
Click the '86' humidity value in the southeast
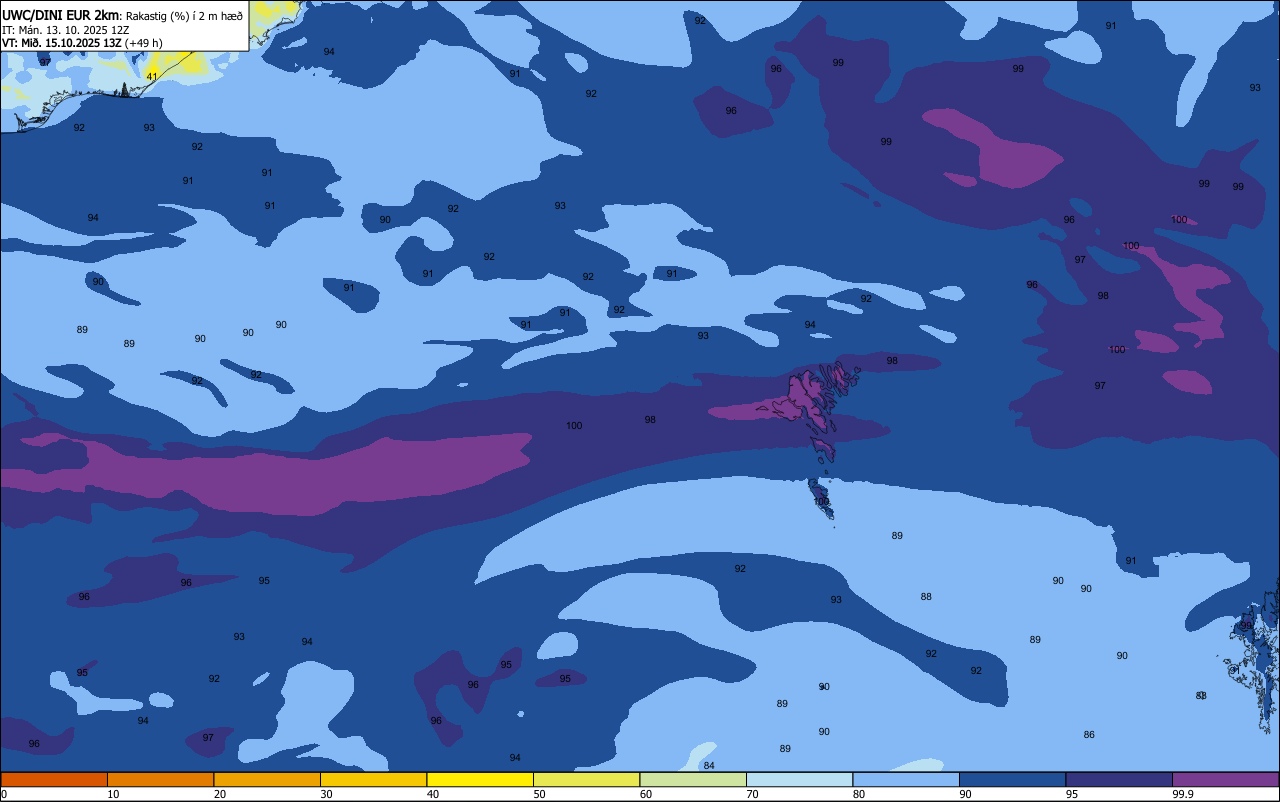[x=1089, y=735]
